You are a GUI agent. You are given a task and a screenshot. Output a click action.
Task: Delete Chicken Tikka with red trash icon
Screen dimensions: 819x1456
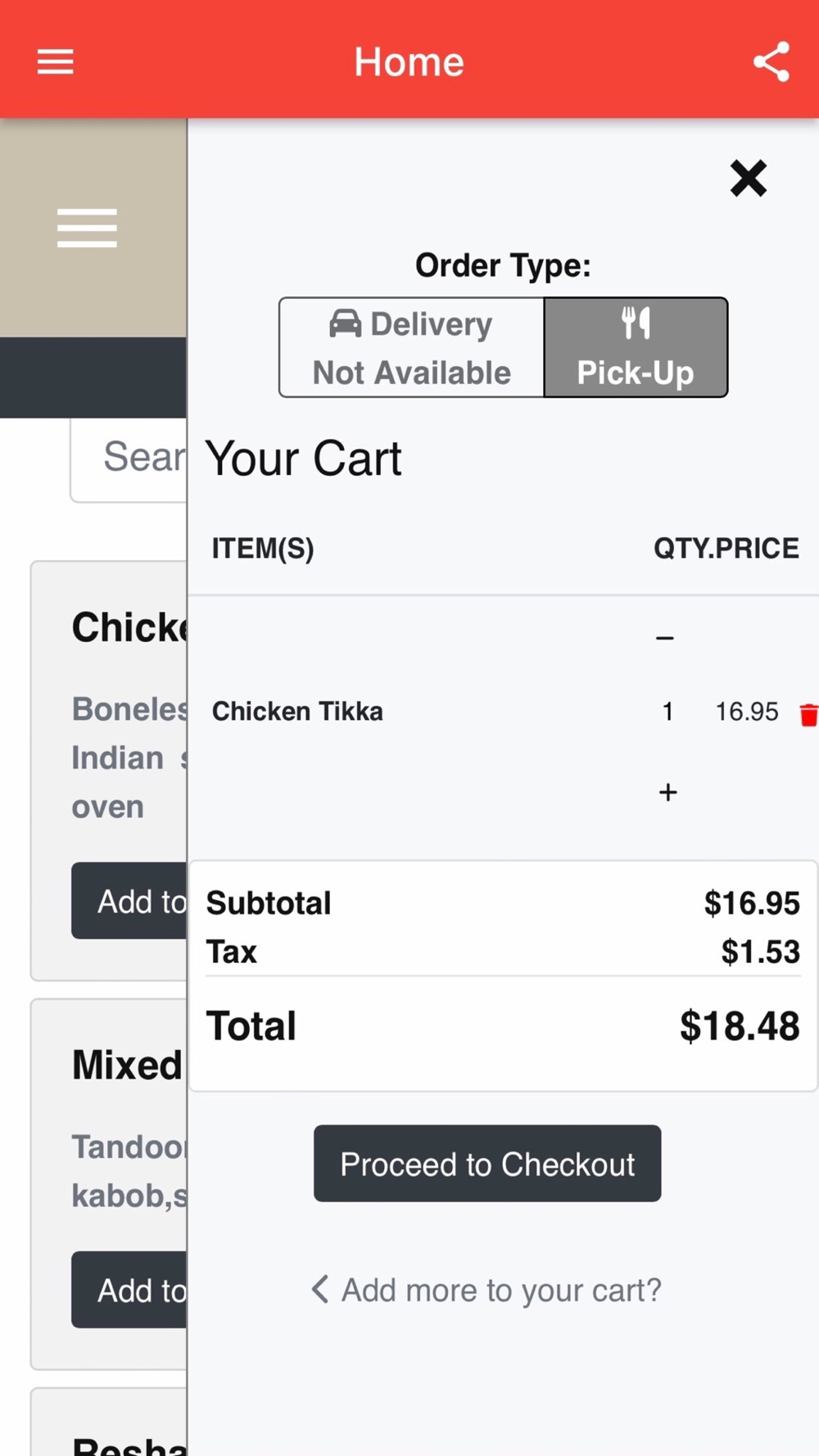pos(808,714)
